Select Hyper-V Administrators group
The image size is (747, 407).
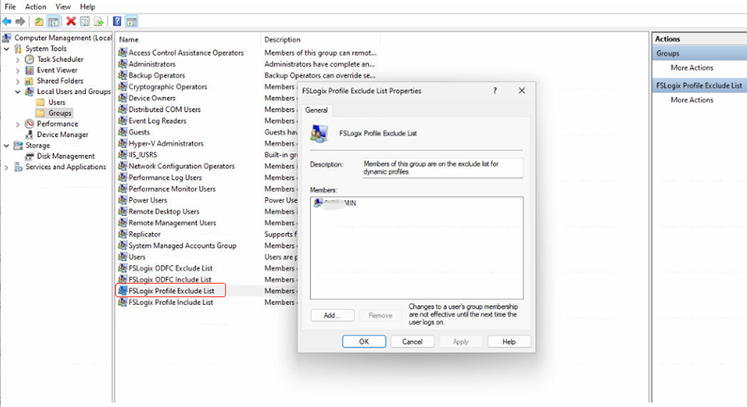click(166, 143)
